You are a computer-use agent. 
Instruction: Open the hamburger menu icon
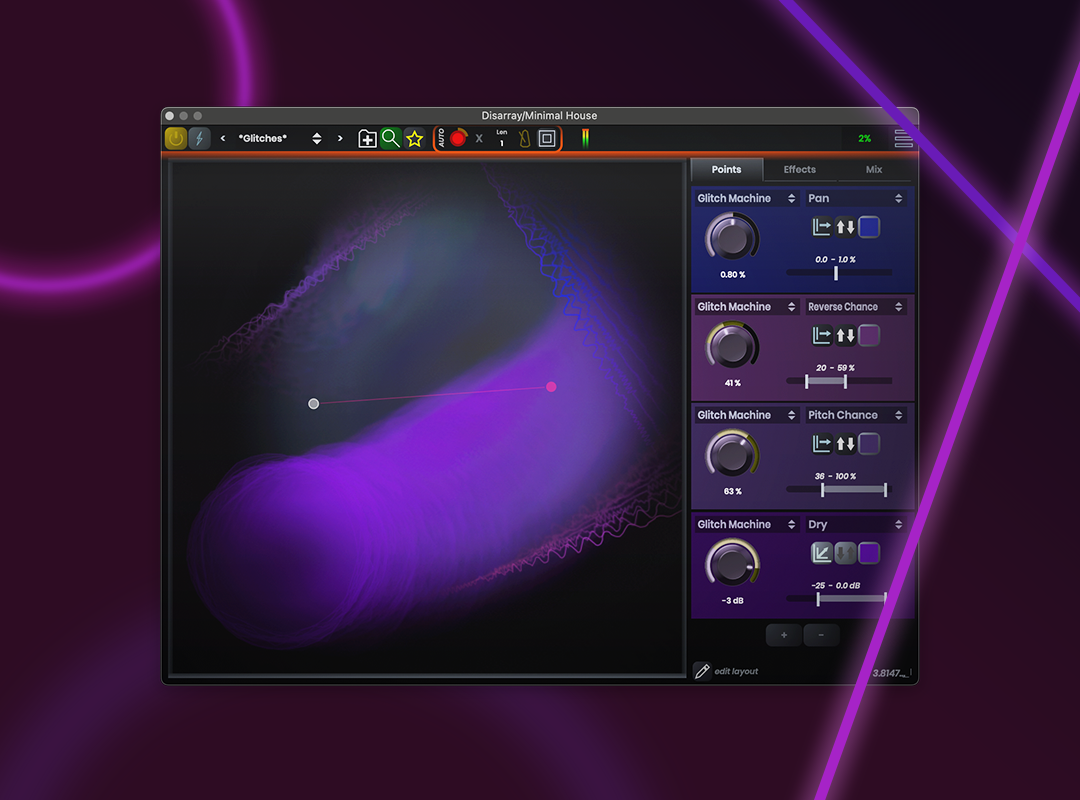pos(903,139)
